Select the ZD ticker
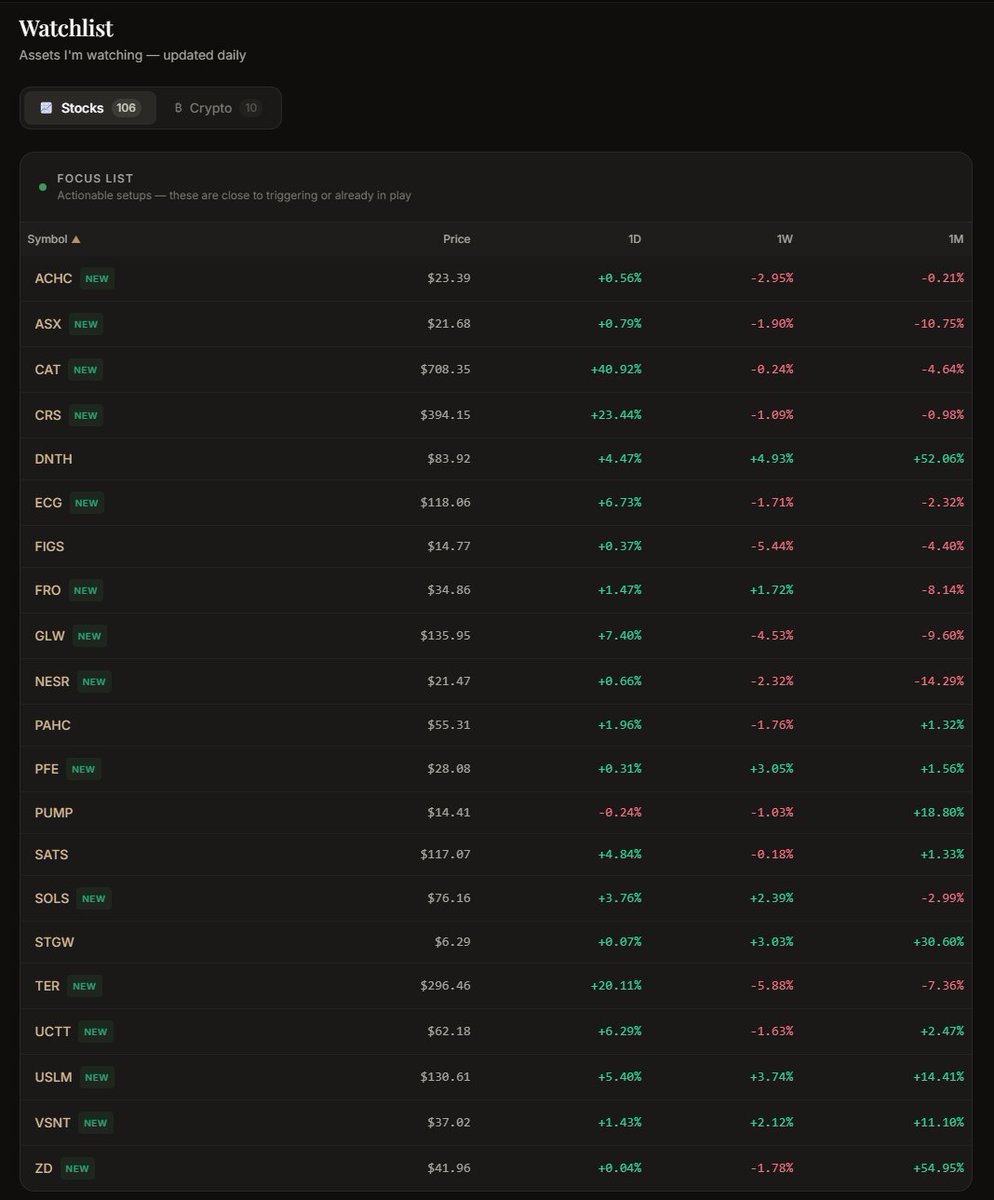The image size is (994, 1200). [44, 1168]
